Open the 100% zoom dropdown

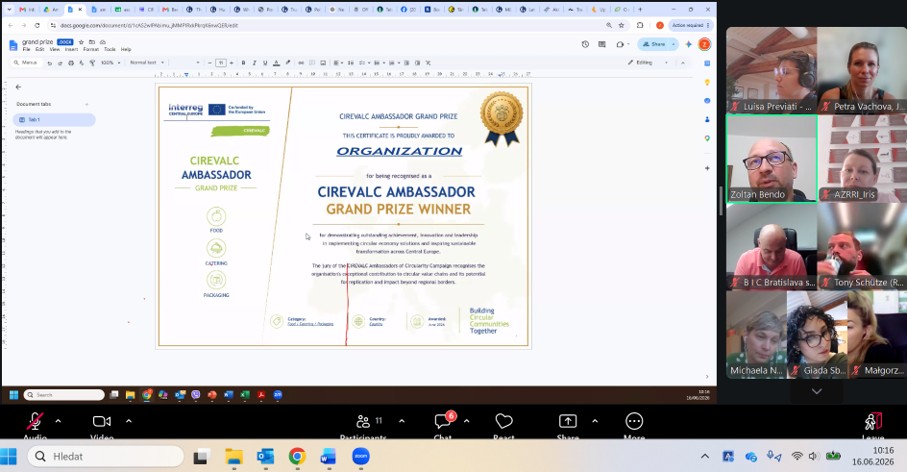[x=110, y=62]
